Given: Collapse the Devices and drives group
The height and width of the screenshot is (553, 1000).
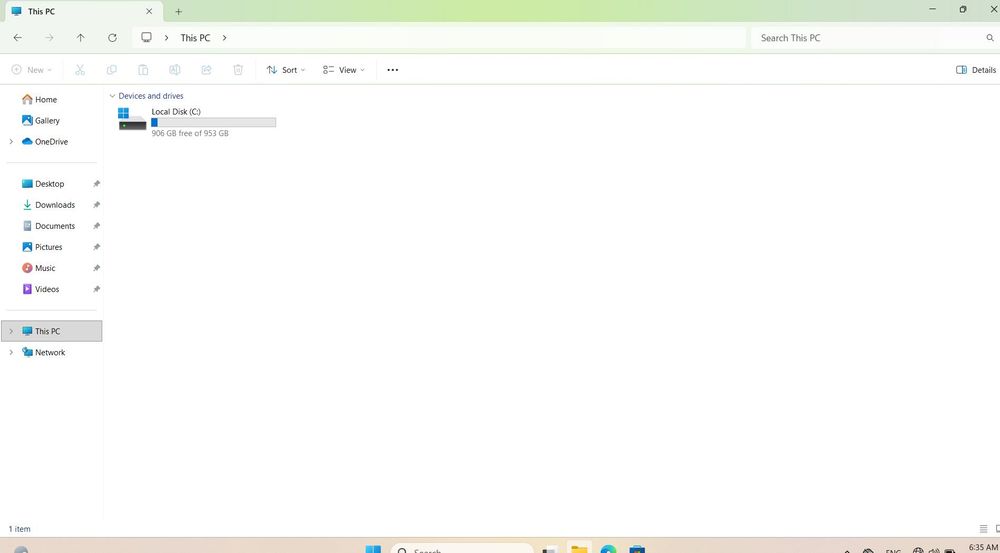Looking at the screenshot, I should [x=112, y=96].
